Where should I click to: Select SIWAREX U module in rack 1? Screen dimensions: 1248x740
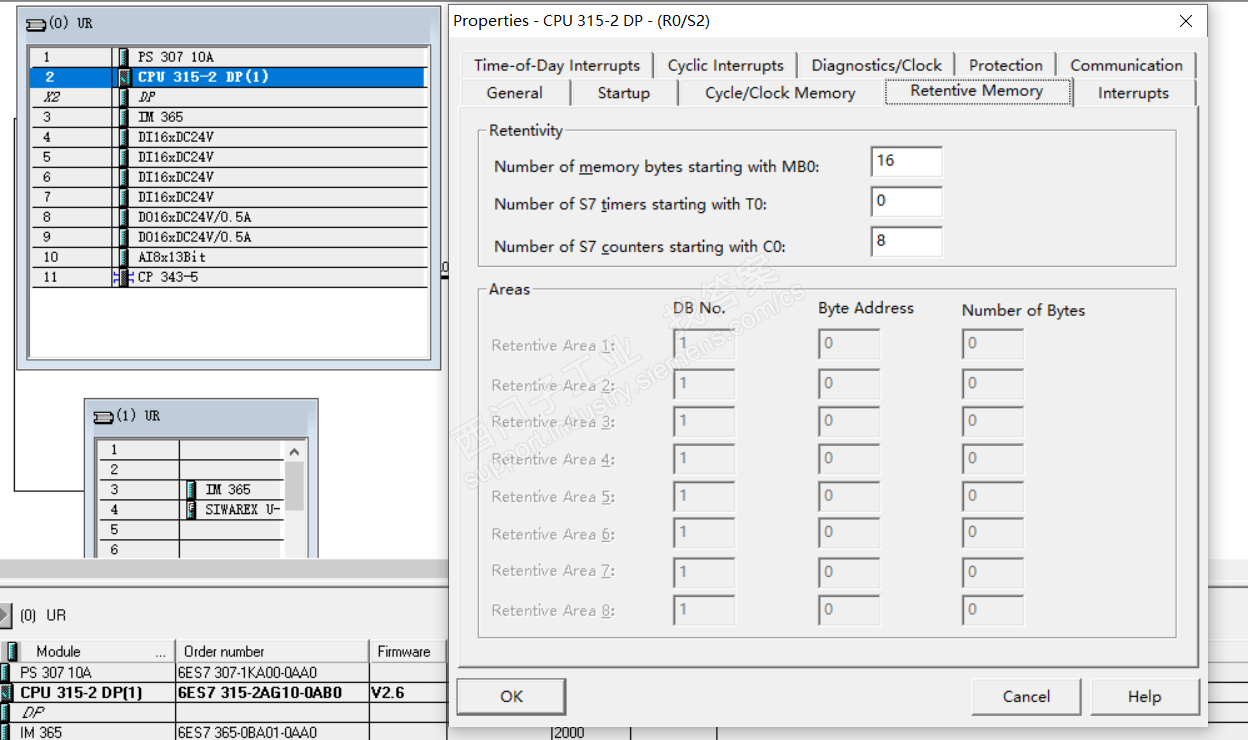pyautogui.click(x=190, y=509)
